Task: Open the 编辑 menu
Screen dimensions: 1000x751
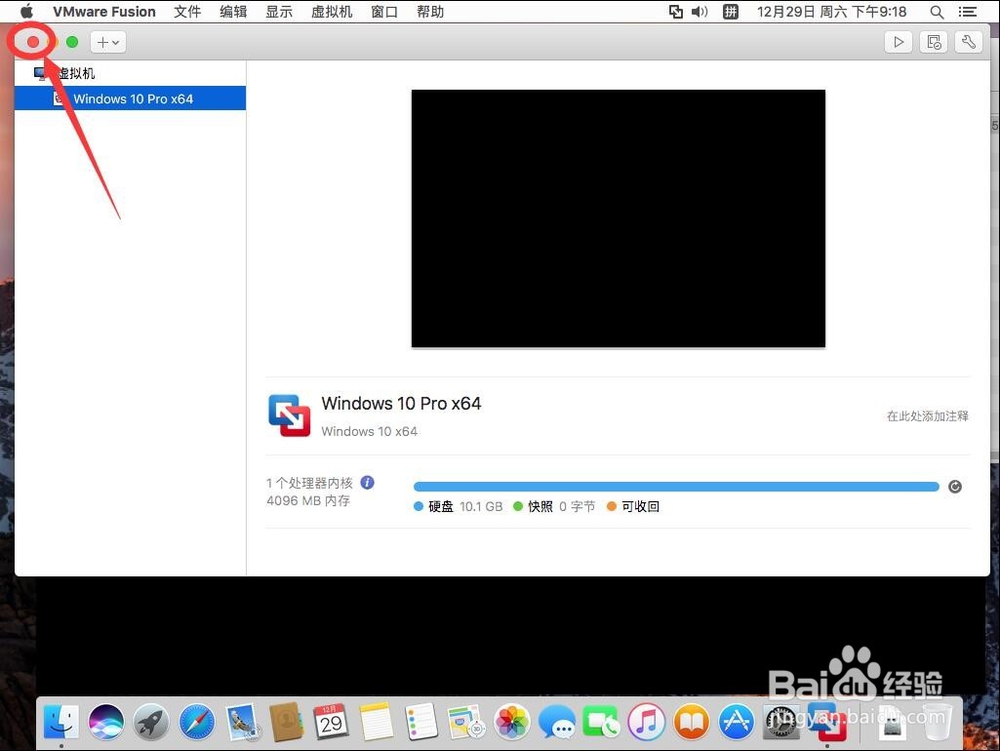Action: [x=233, y=11]
